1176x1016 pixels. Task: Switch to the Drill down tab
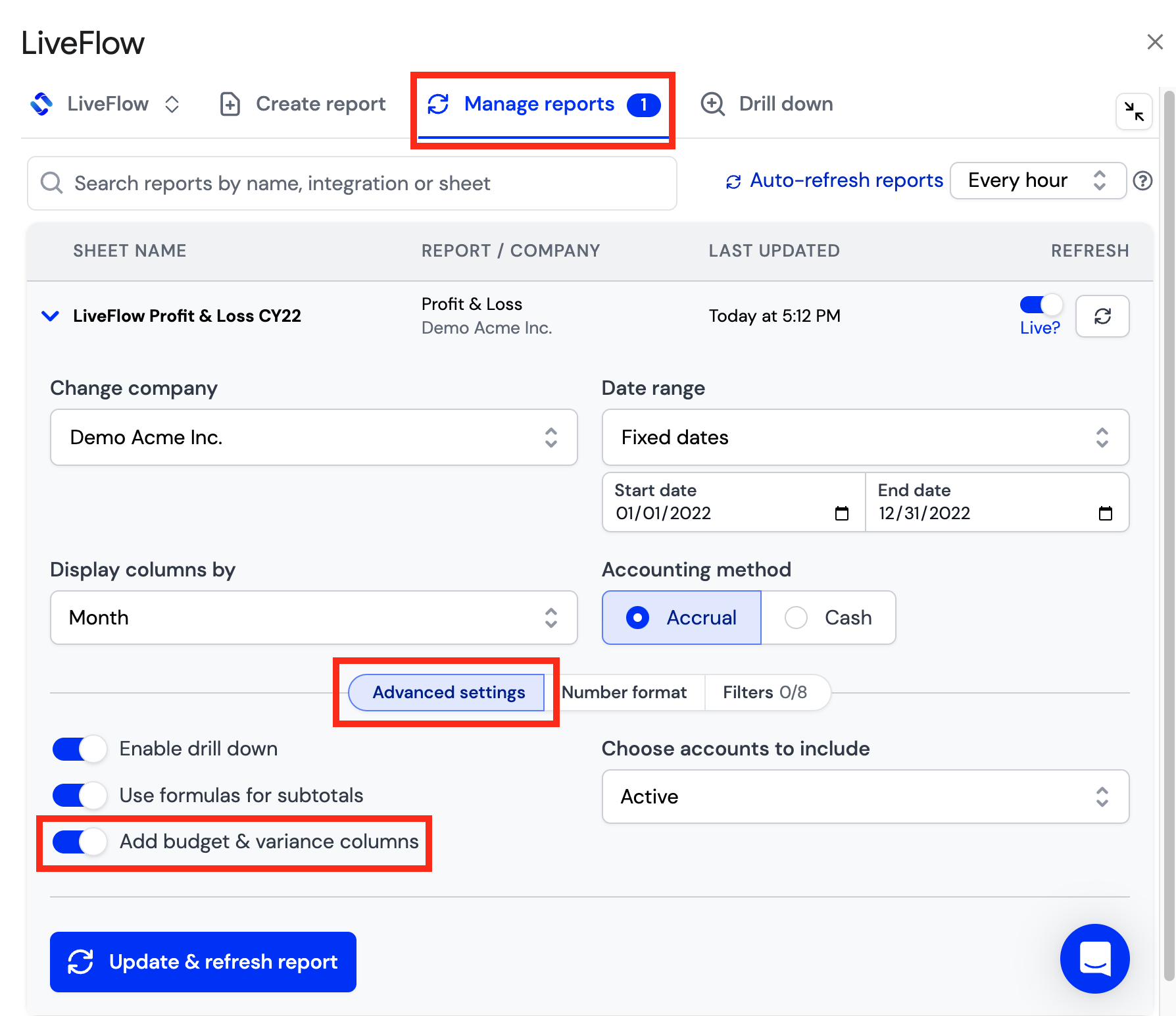(767, 104)
